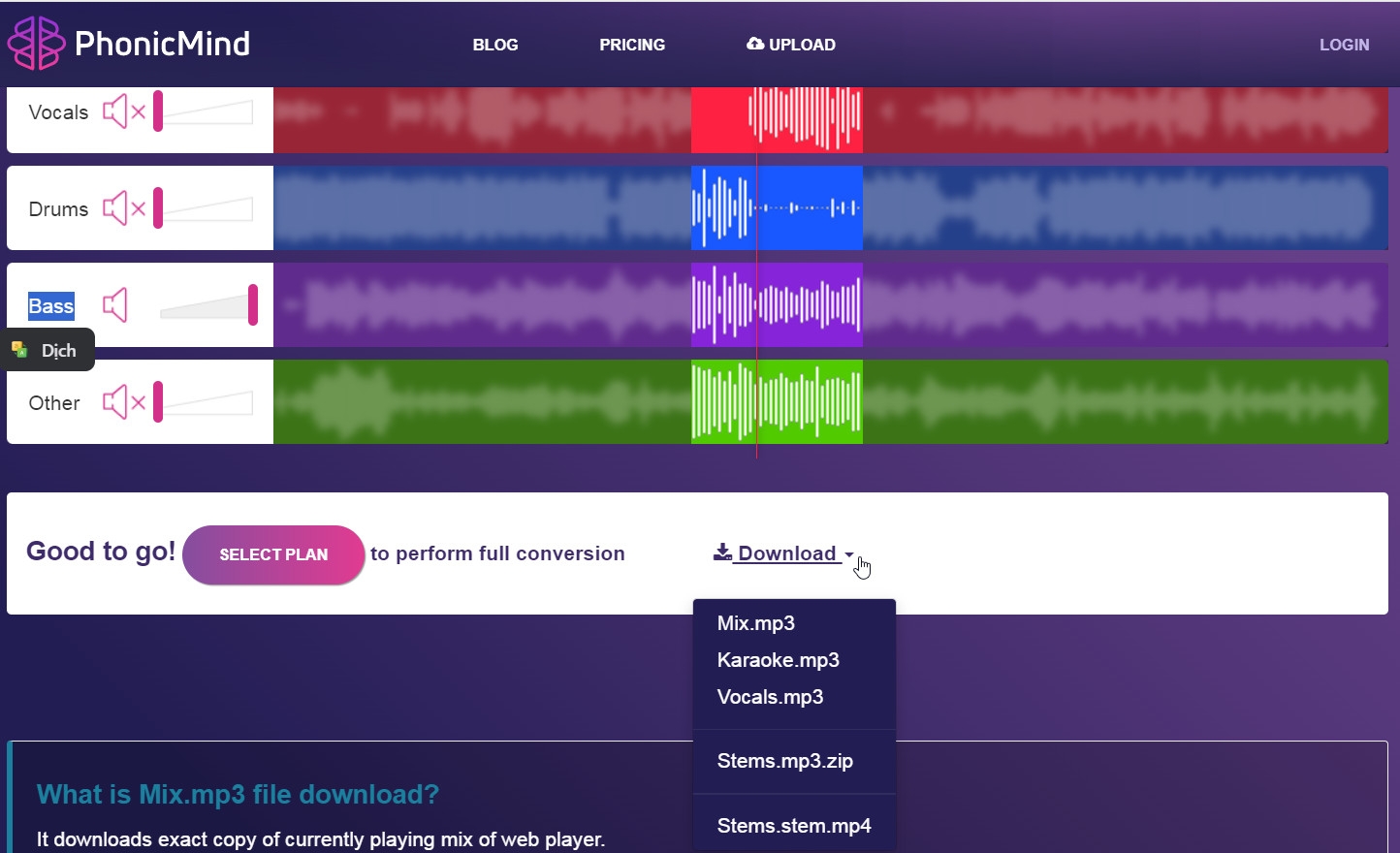The height and width of the screenshot is (853, 1400).
Task: Click the Bass volume slider handle
Action: [x=253, y=304]
